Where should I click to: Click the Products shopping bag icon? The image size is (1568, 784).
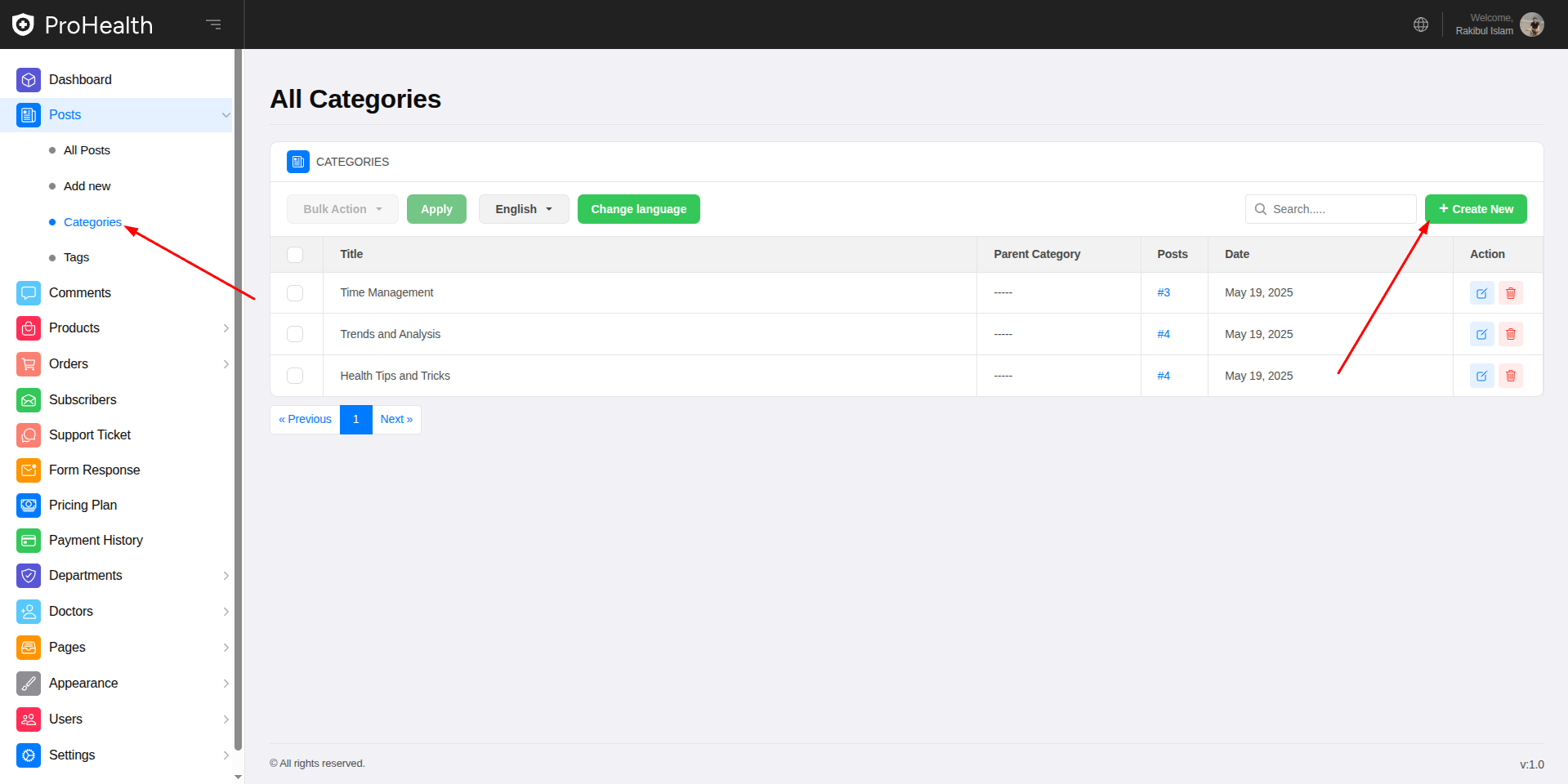tap(29, 328)
